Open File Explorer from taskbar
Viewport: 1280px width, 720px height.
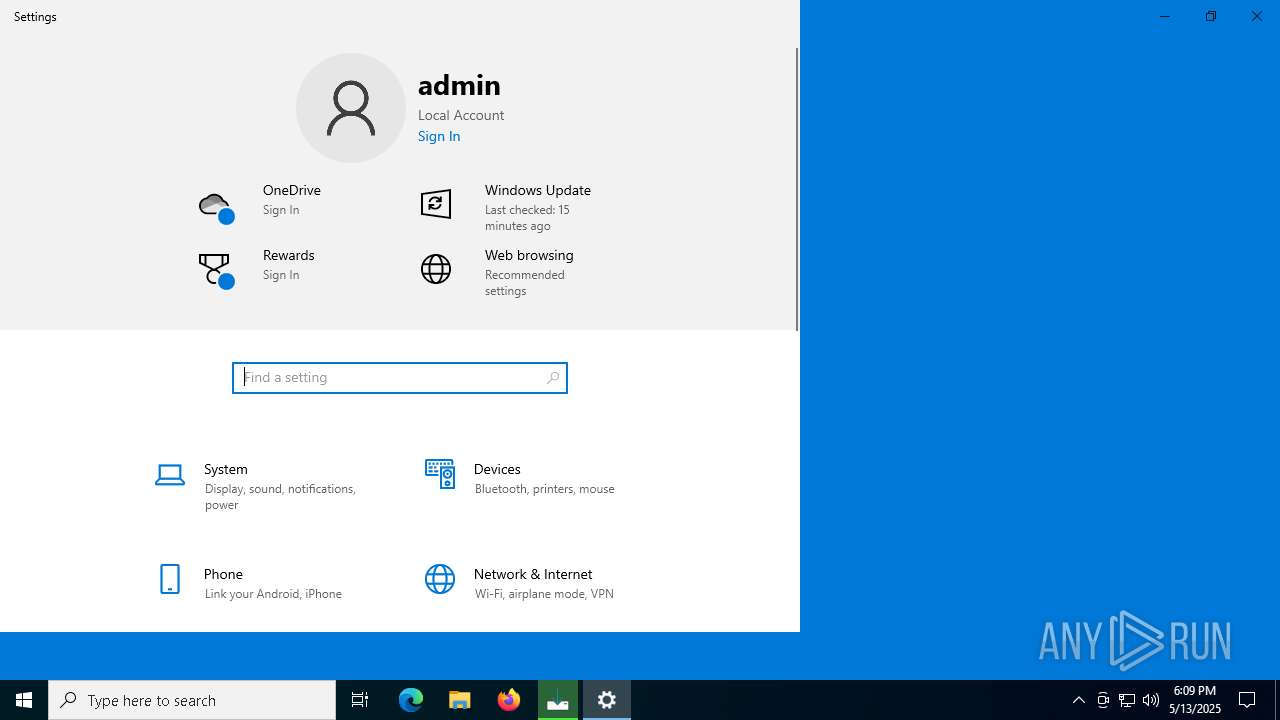[x=460, y=700]
